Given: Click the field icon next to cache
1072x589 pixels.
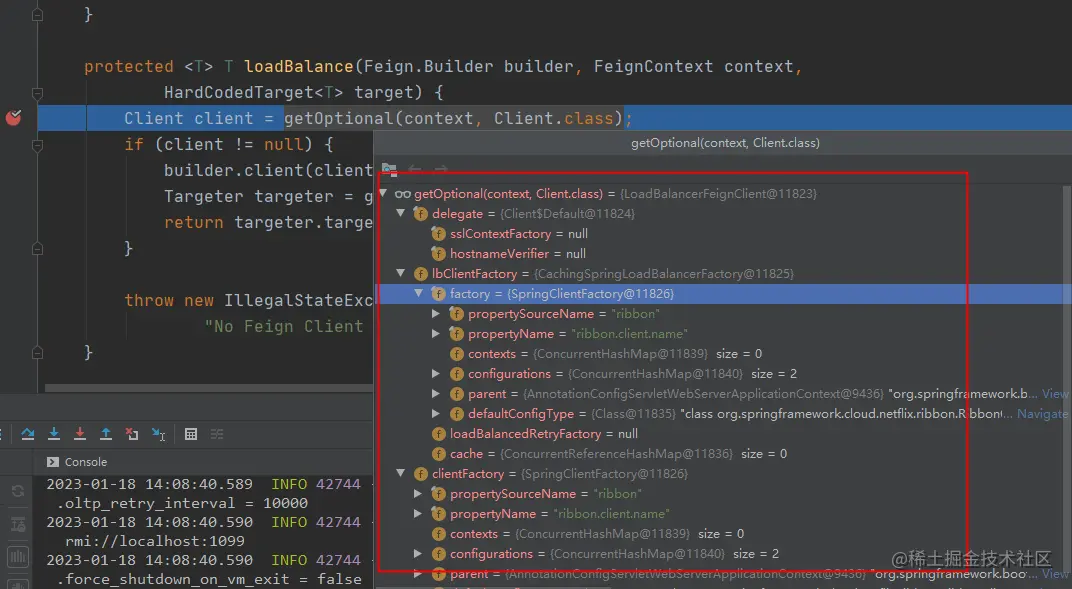Looking at the screenshot, I should [x=438, y=454].
